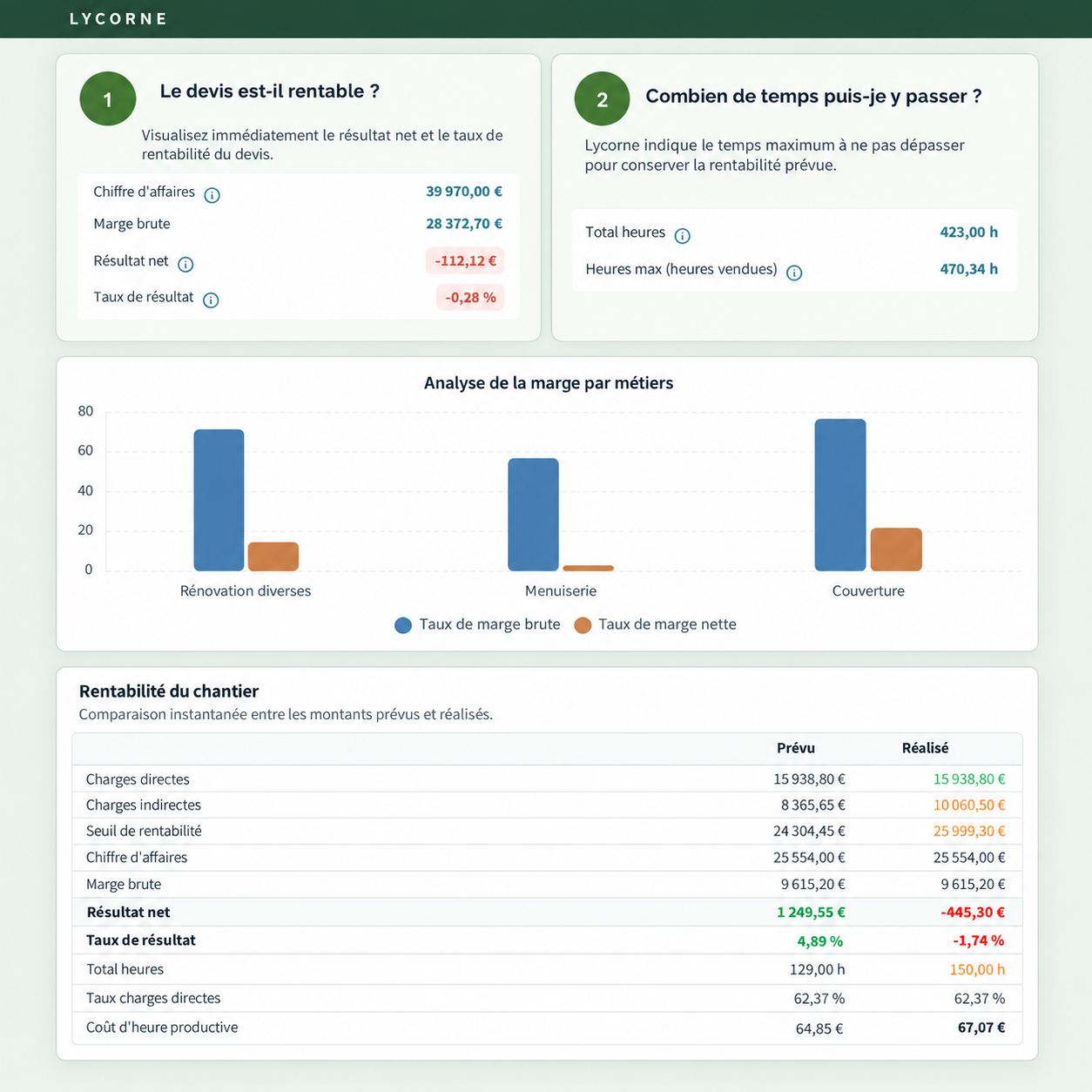Click the orange bar for Rénovation diverses
The height and width of the screenshot is (1092, 1092).
(273, 556)
